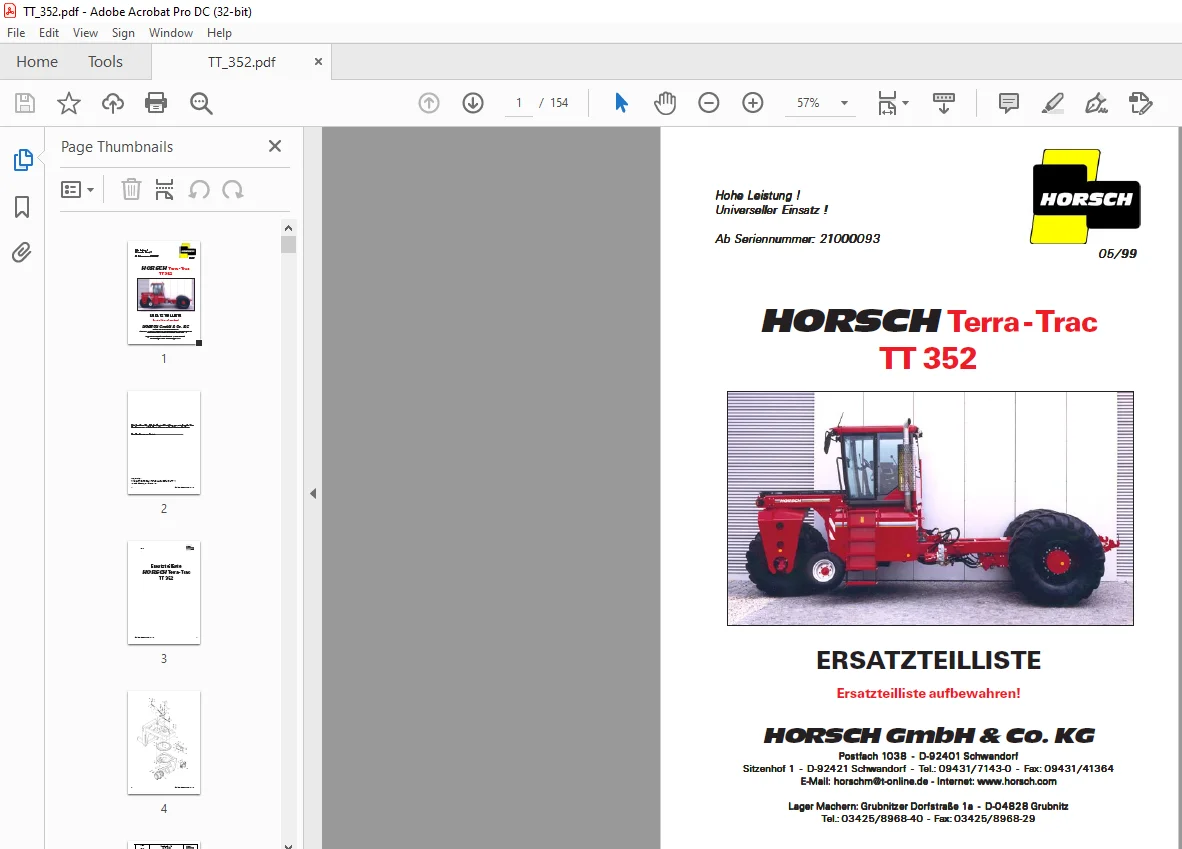Click the 57% zoom value field
The height and width of the screenshot is (849, 1182).
(808, 103)
